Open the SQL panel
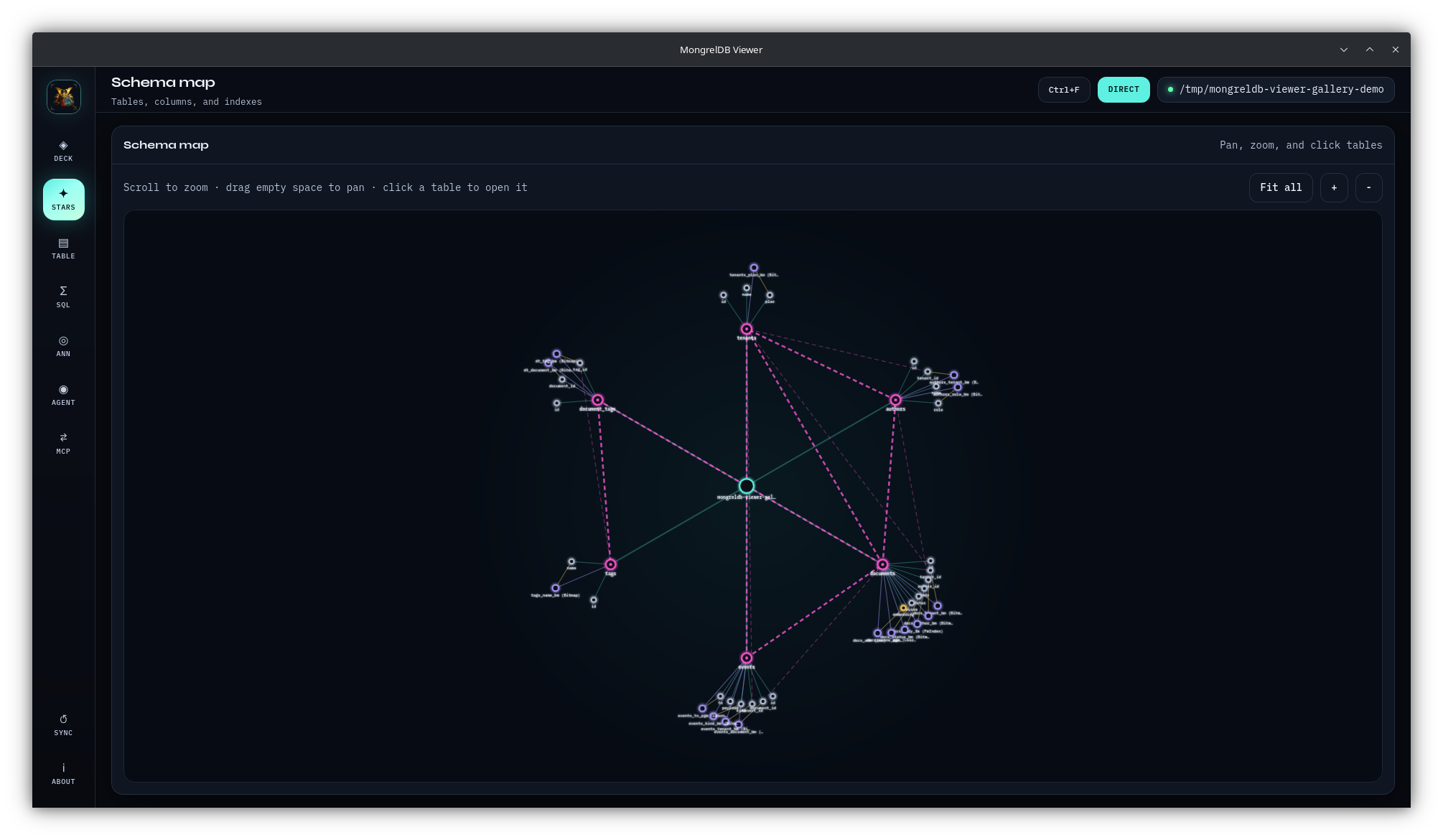This screenshot has height=840, width=1443. click(64, 297)
